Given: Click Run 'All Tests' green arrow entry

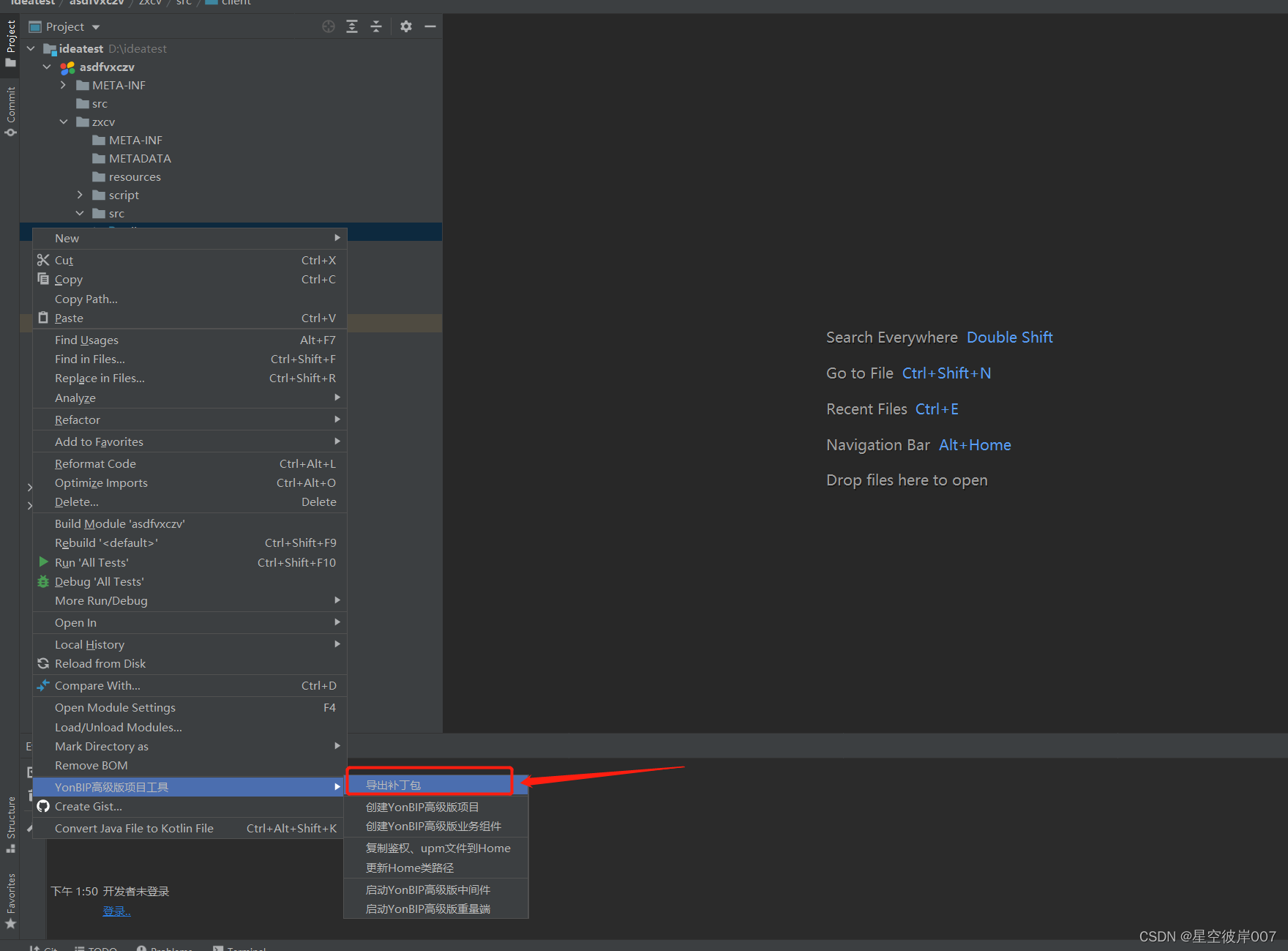Looking at the screenshot, I should [190, 562].
